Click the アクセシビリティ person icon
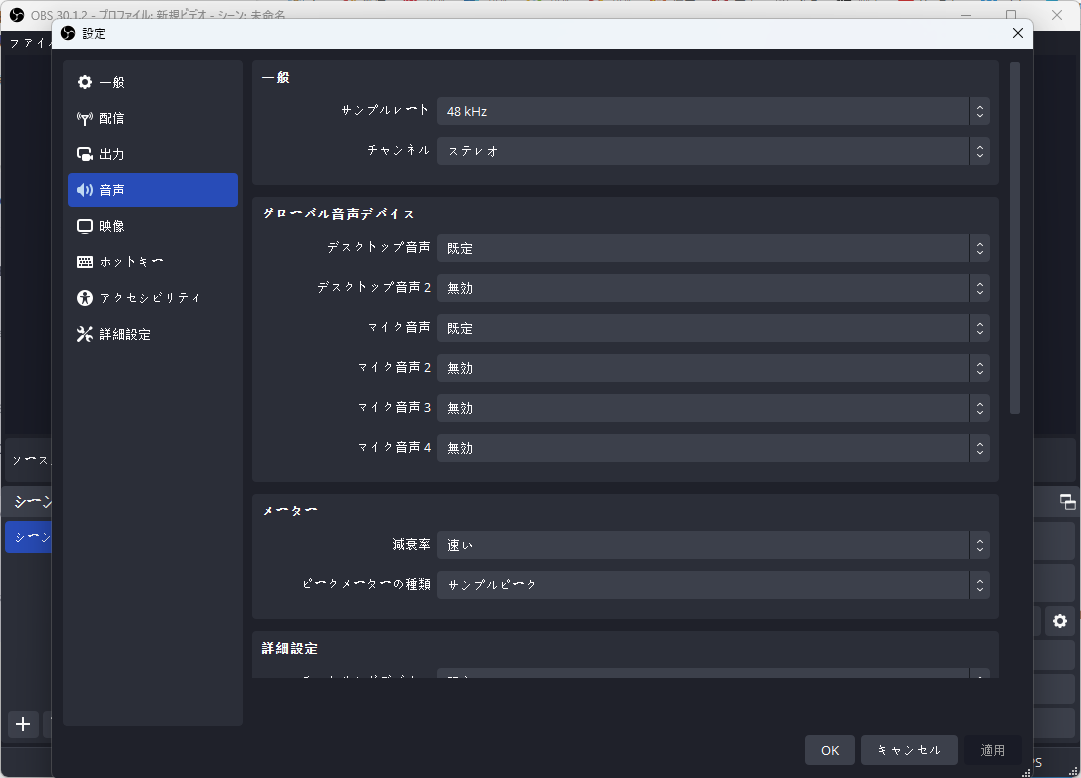This screenshot has width=1081, height=778. click(x=85, y=298)
